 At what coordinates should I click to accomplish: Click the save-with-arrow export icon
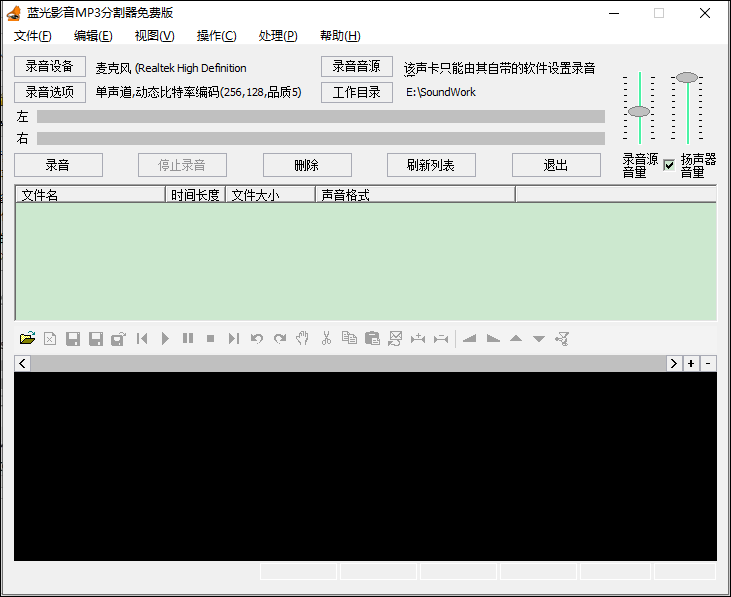pos(118,339)
